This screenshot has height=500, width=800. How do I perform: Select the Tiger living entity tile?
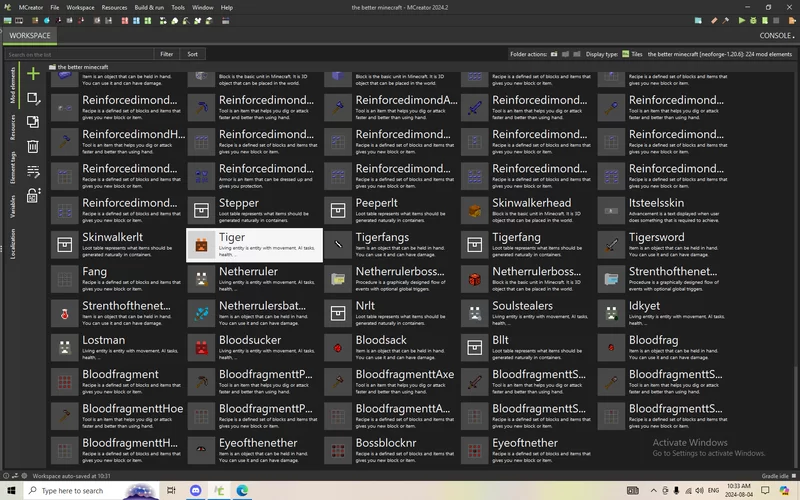point(254,245)
